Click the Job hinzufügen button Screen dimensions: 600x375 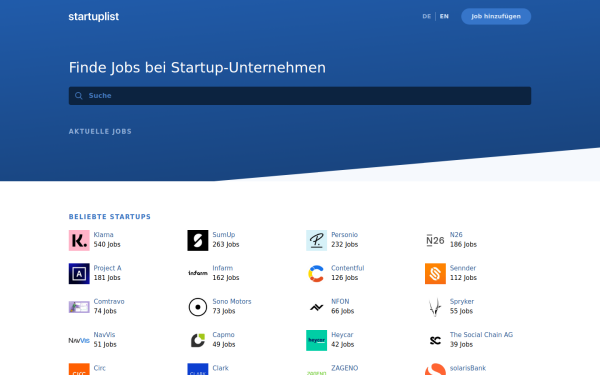[496, 16]
